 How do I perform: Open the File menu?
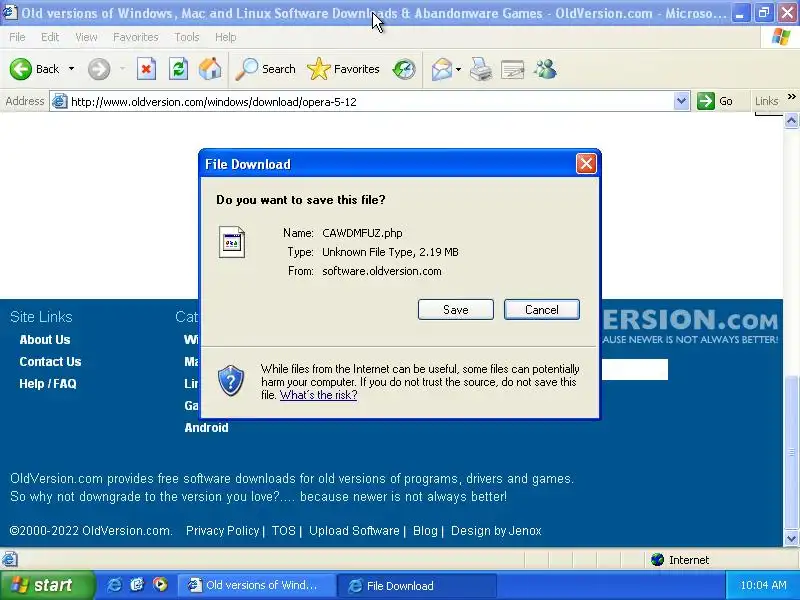(17, 37)
